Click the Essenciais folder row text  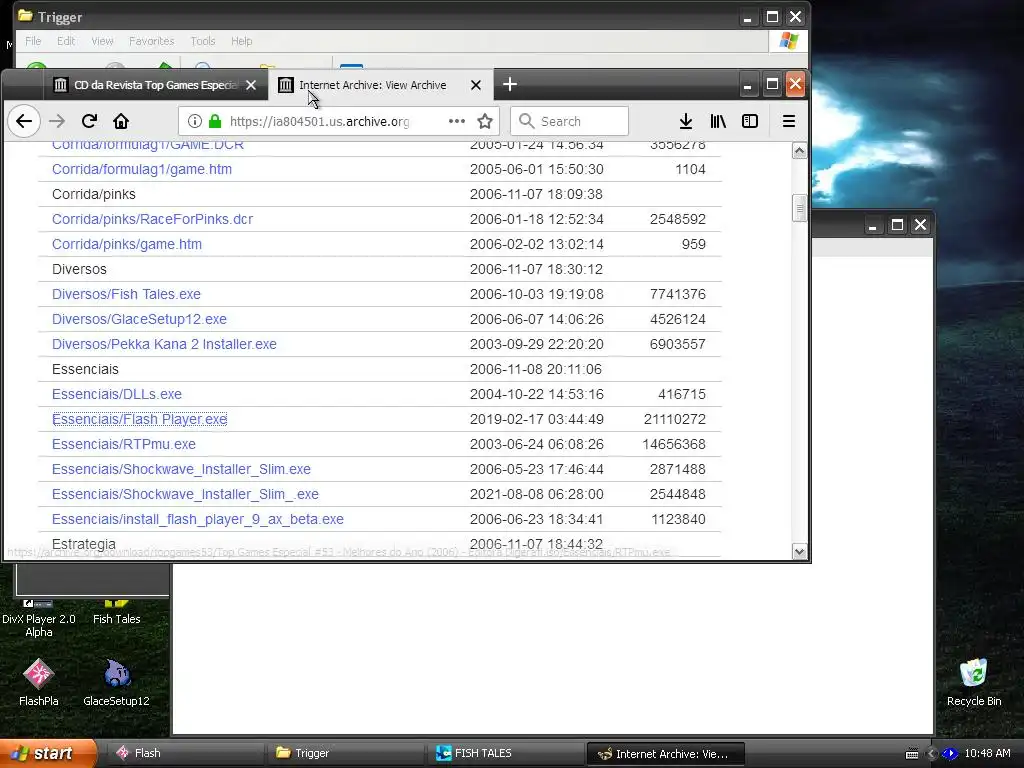[x=85, y=370]
